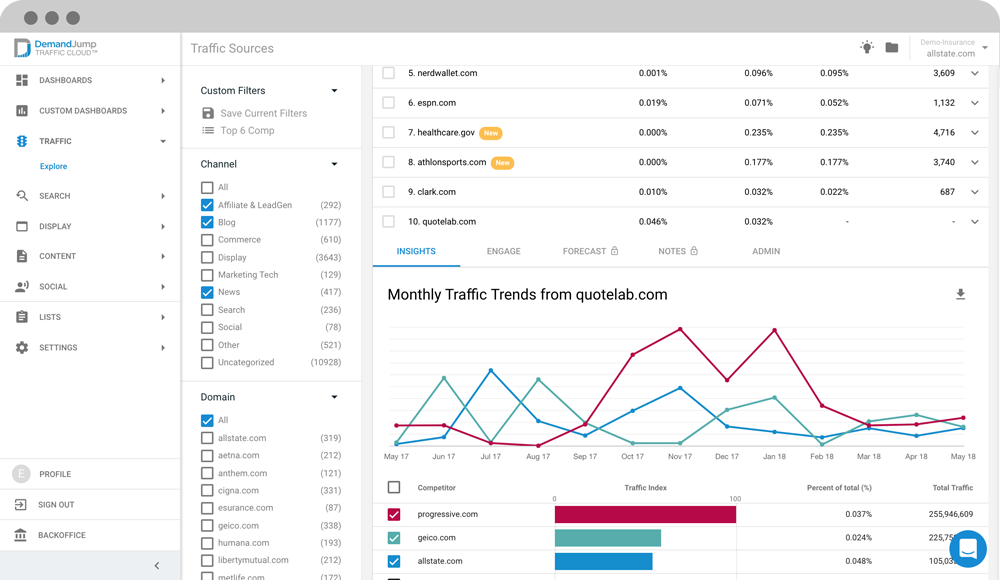Image resolution: width=1000 pixels, height=580 pixels.
Task: Switch to the Insights tab
Action: (x=416, y=251)
